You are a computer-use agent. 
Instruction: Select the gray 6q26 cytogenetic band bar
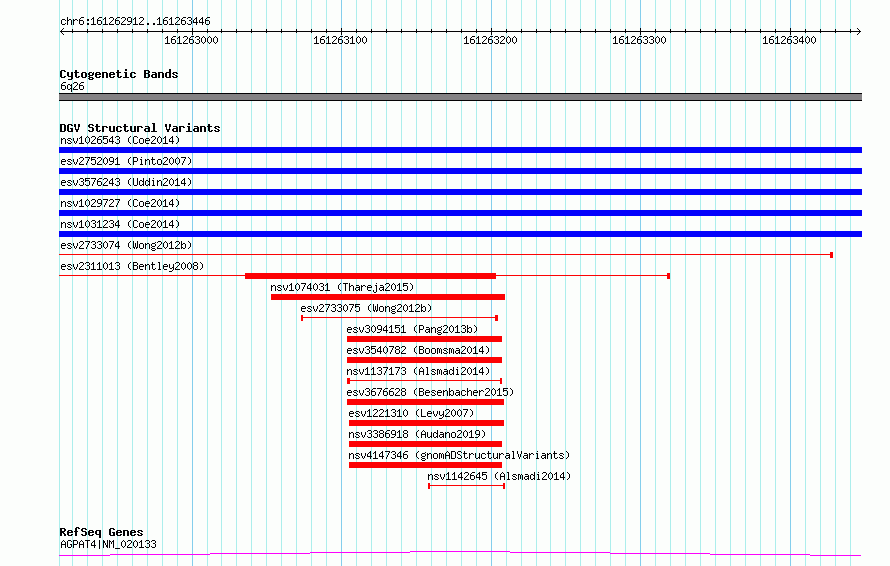(460, 97)
